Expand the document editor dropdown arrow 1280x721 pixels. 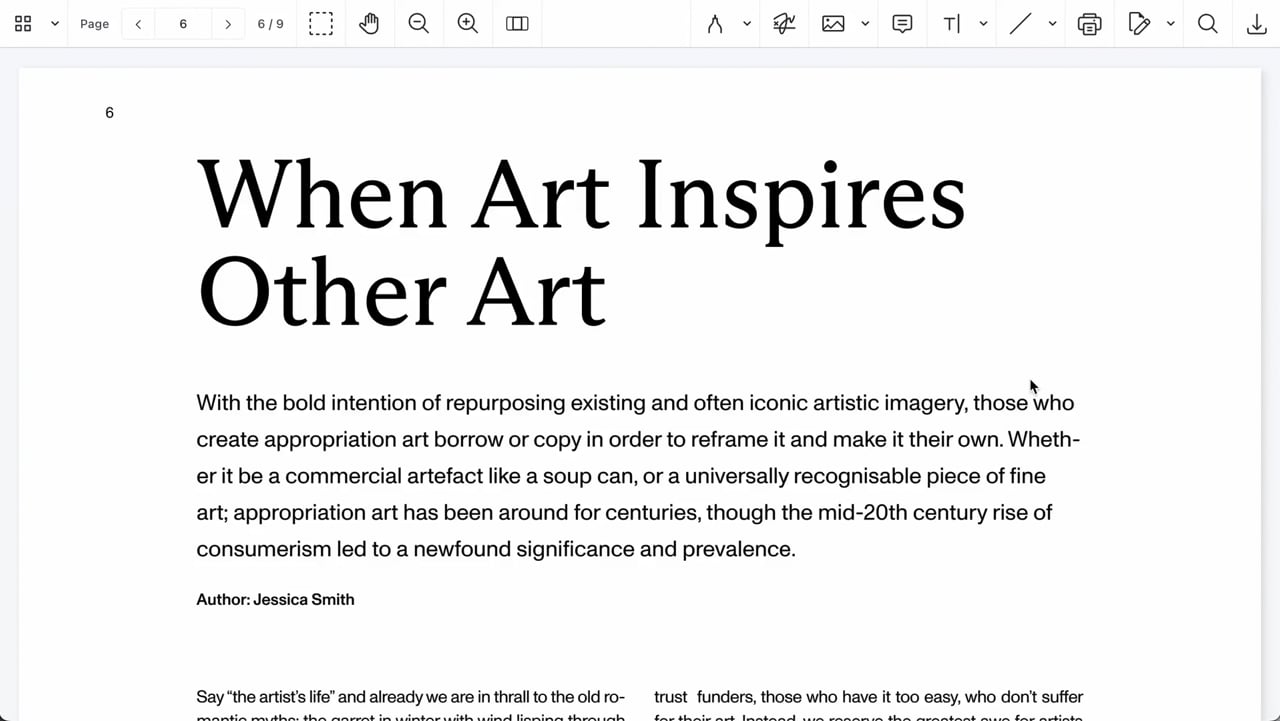[1170, 24]
